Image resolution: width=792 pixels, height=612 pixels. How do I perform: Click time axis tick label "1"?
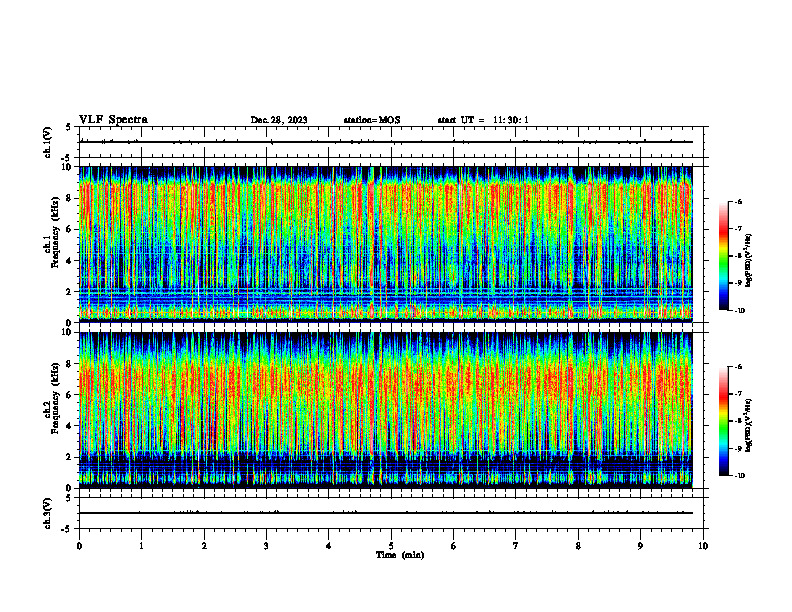141,546
